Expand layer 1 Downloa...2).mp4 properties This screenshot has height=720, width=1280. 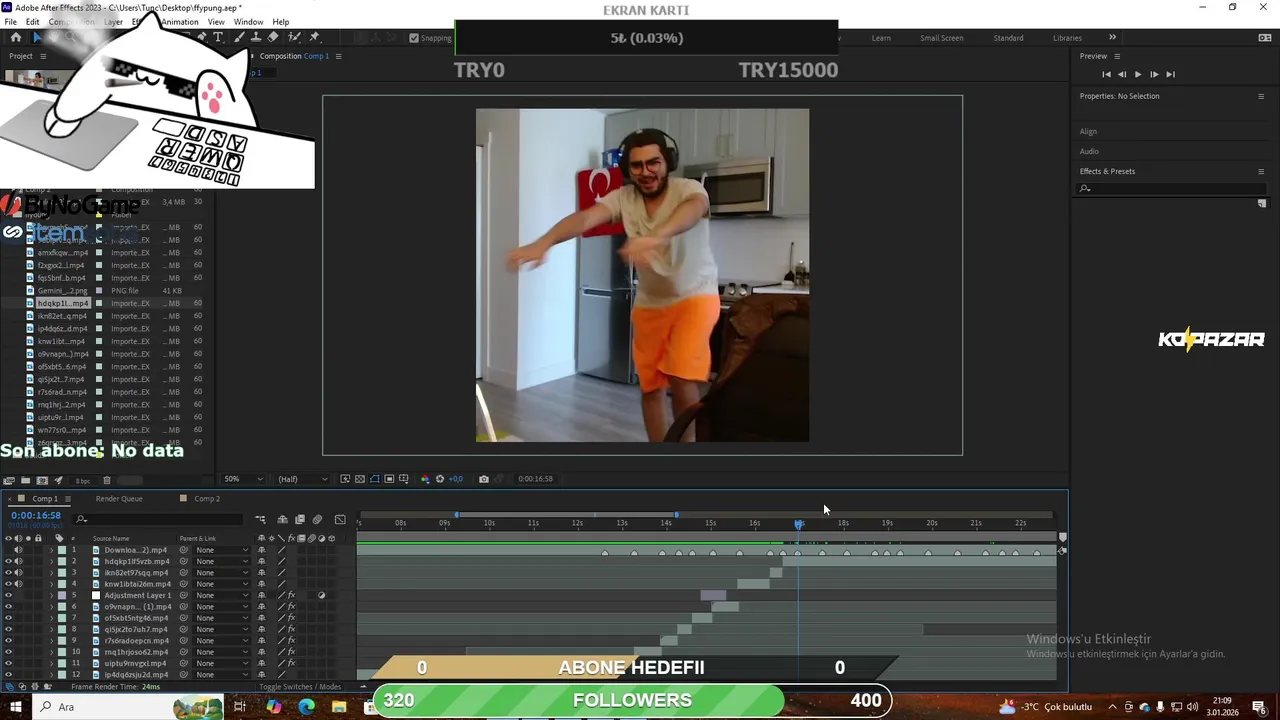(x=51, y=550)
